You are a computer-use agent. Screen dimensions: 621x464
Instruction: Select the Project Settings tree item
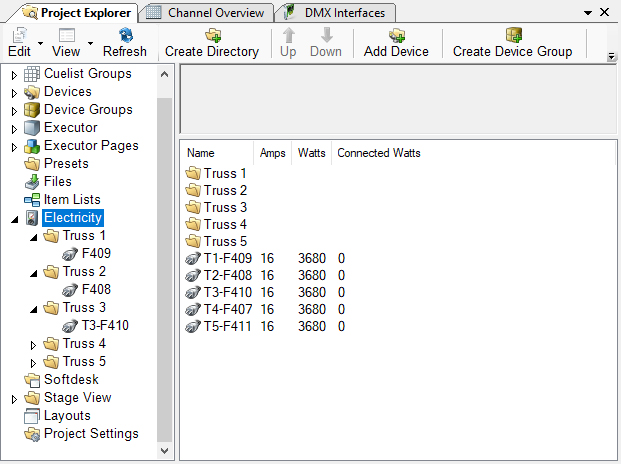pyautogui.click(x=91, y=434)
